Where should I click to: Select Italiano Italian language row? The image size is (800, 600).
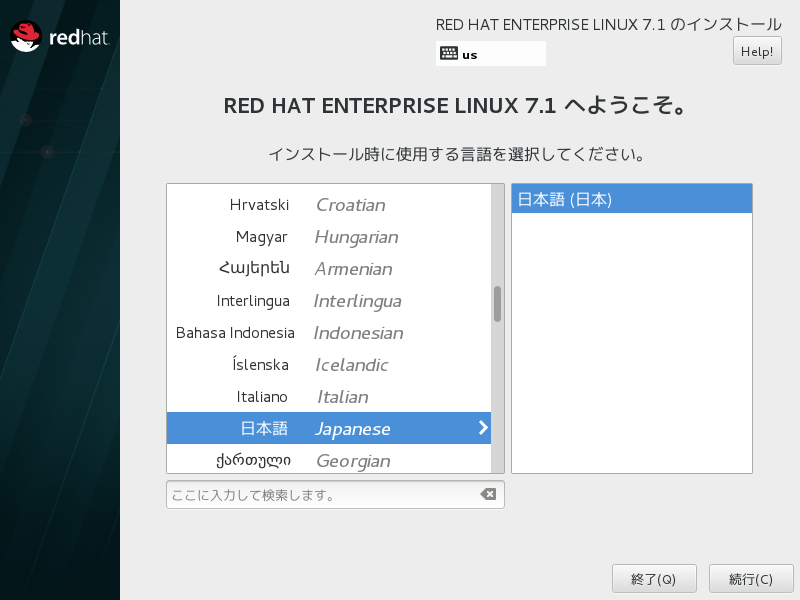329,396
